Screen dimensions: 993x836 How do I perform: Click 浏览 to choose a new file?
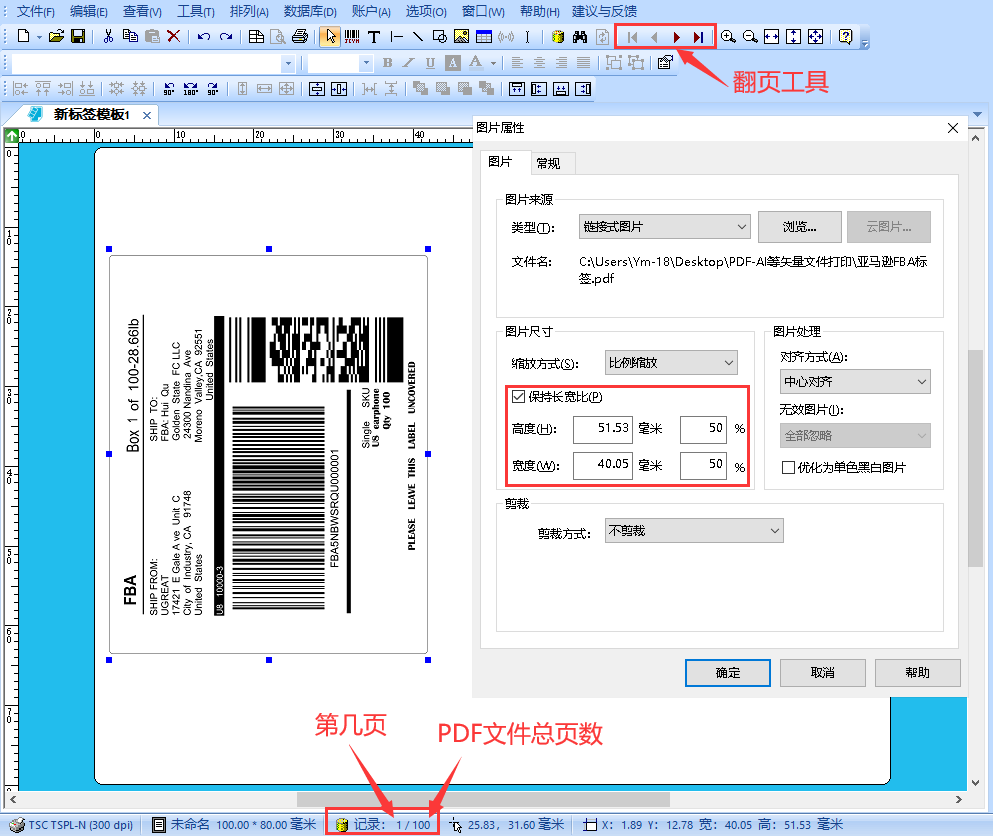tap(799, 227)
